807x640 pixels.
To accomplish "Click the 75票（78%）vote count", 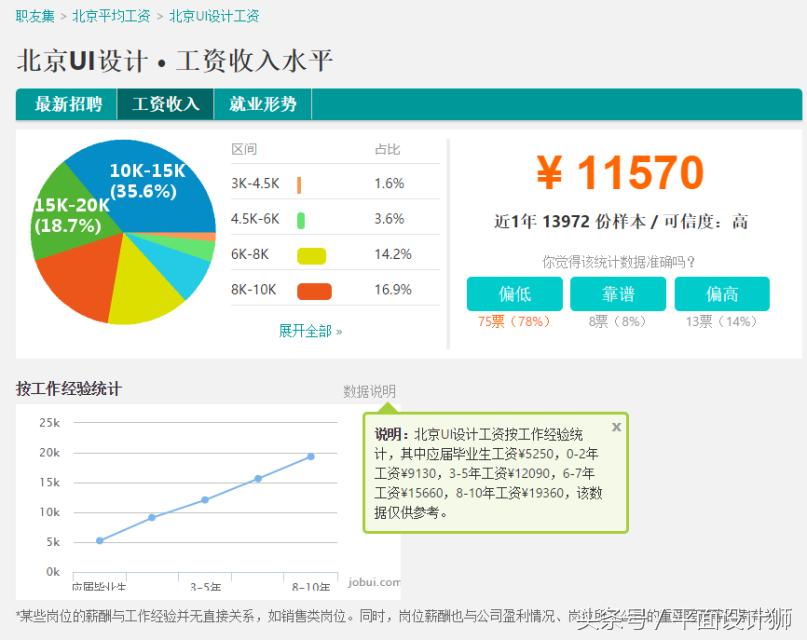I will [x=514, y=320].
